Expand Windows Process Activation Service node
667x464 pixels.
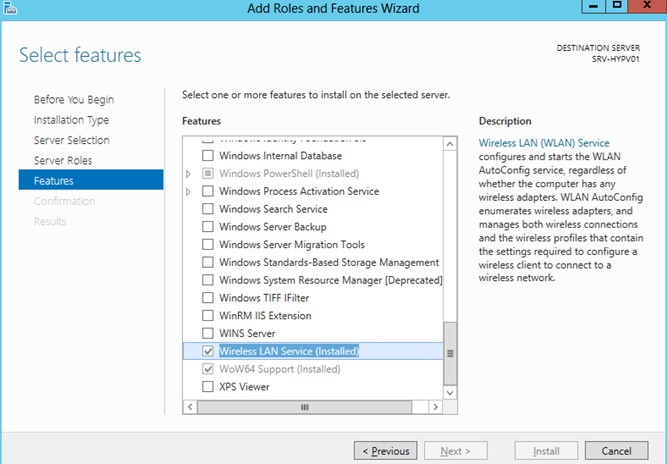190,192
